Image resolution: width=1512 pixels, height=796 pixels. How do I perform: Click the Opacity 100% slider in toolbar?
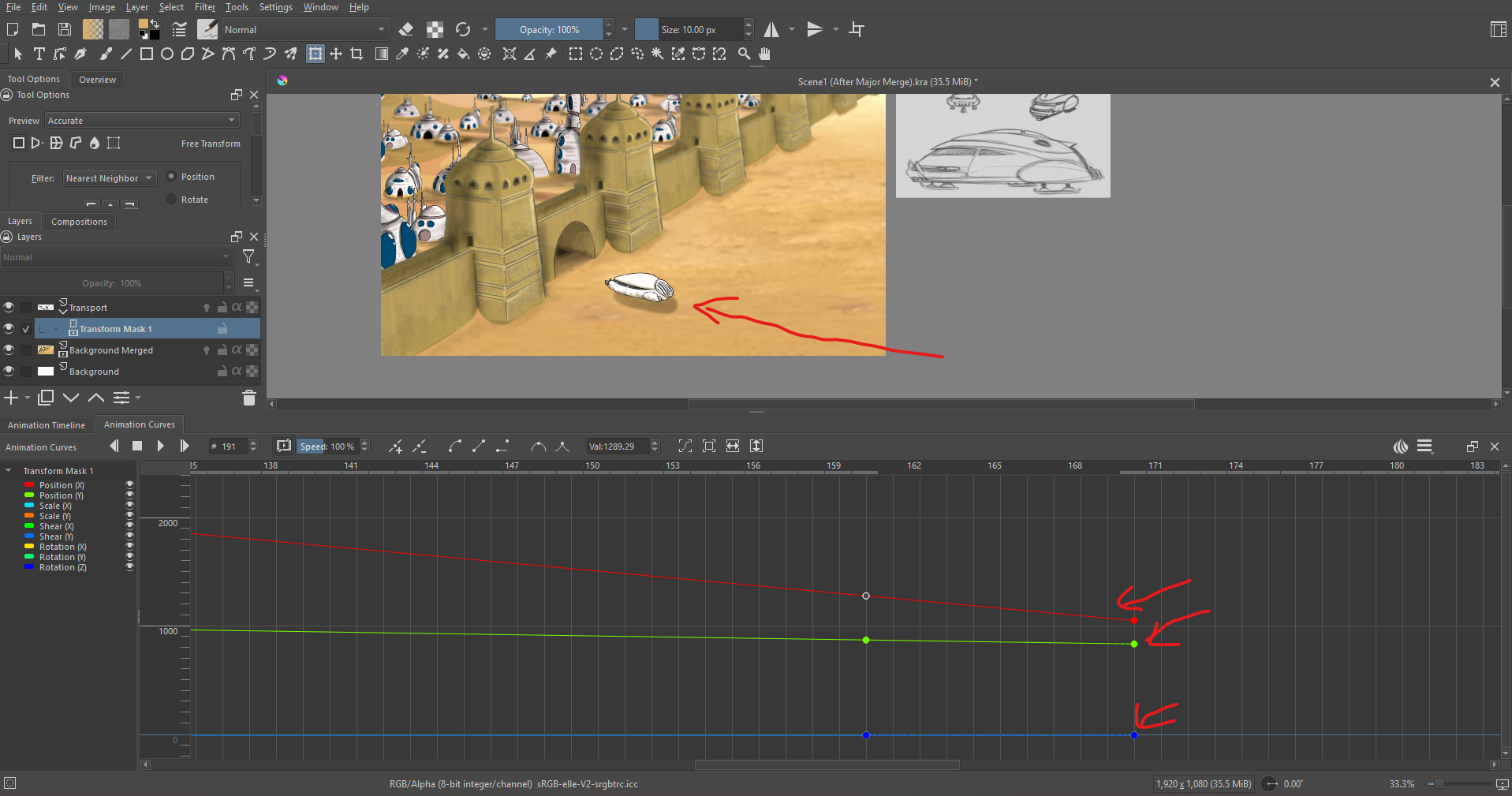click(x=549, y=30)
